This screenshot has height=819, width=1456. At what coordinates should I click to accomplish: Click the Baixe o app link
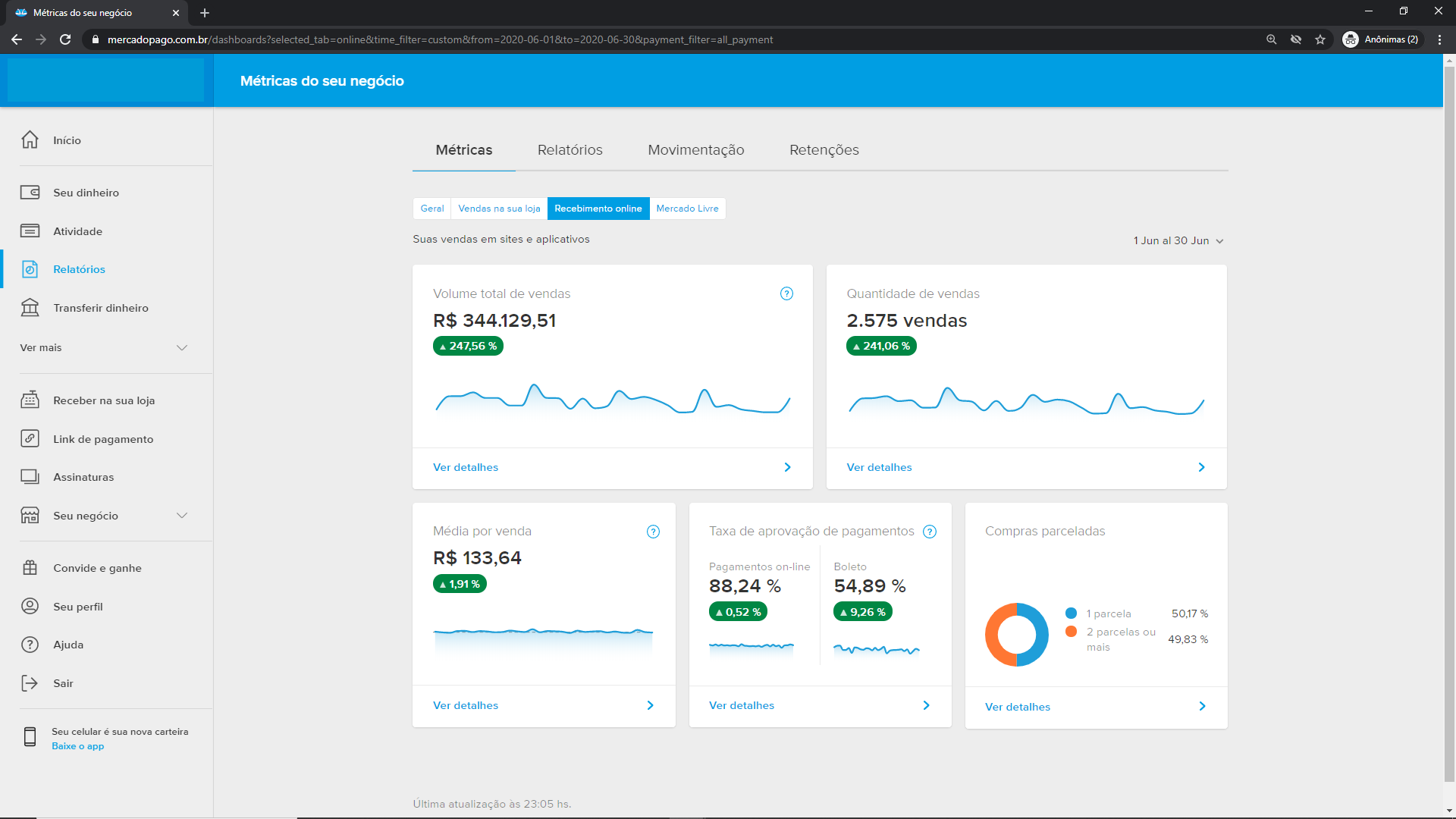pyautogui.click(x=78, y=746)
